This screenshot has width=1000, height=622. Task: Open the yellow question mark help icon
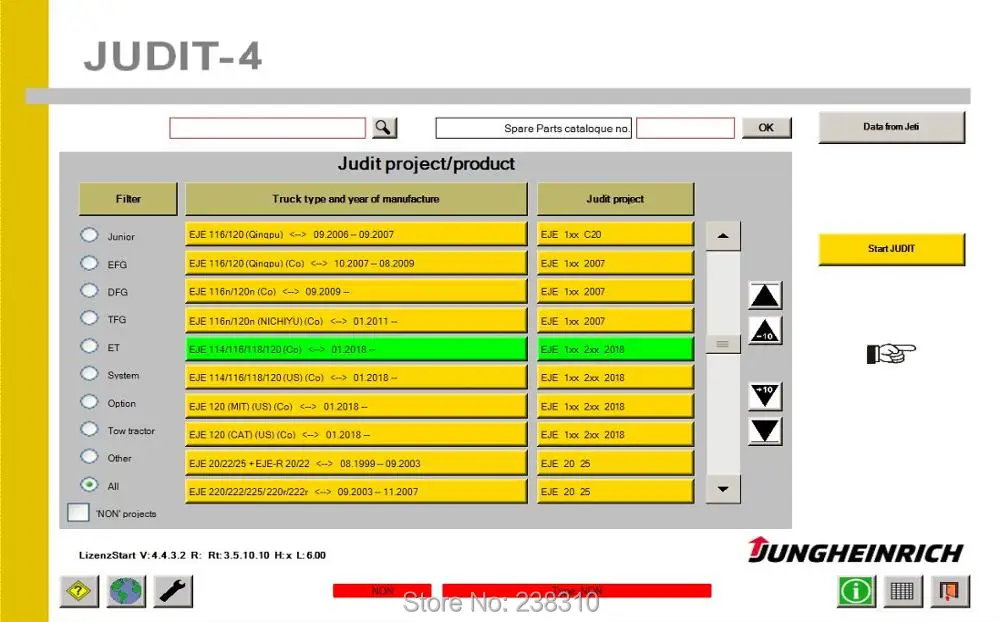[x=79, y=591]
